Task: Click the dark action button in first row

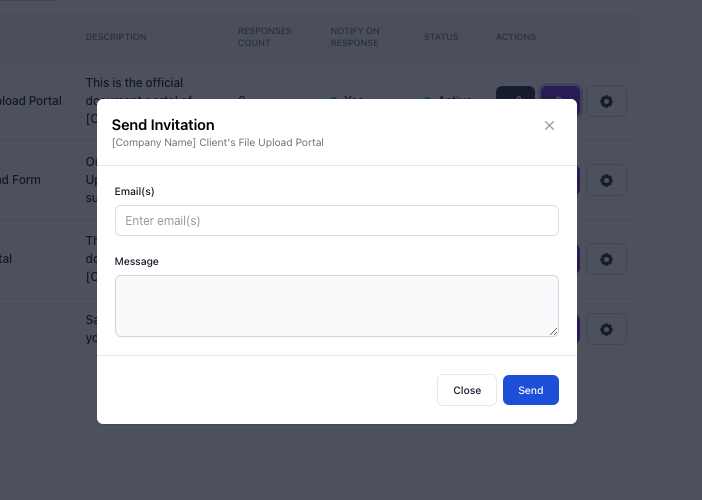Action: click(x=515, y=92)
